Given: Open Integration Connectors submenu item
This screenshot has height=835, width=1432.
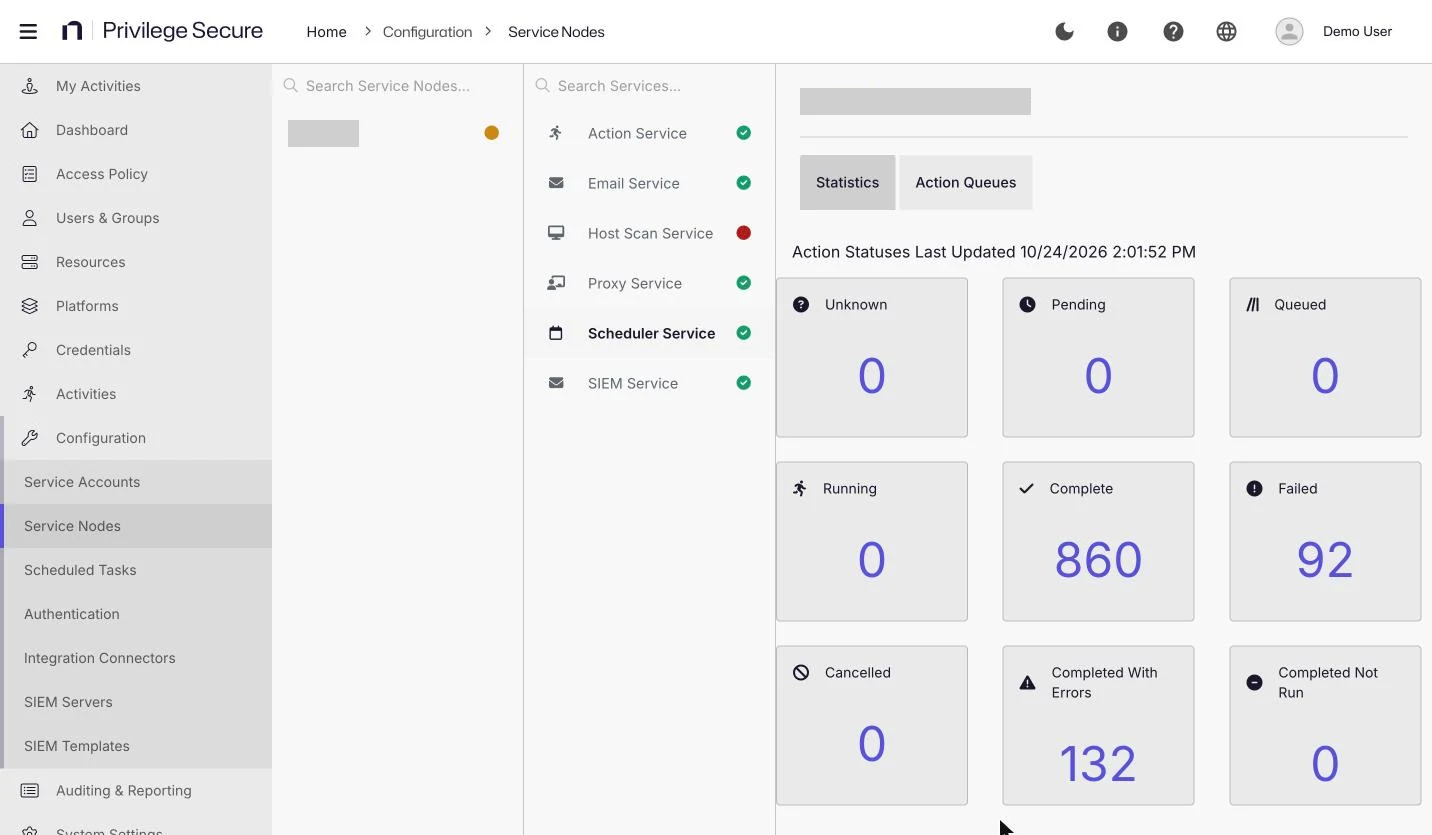Looking at the screenshot, I should click(x=136, y=658).
